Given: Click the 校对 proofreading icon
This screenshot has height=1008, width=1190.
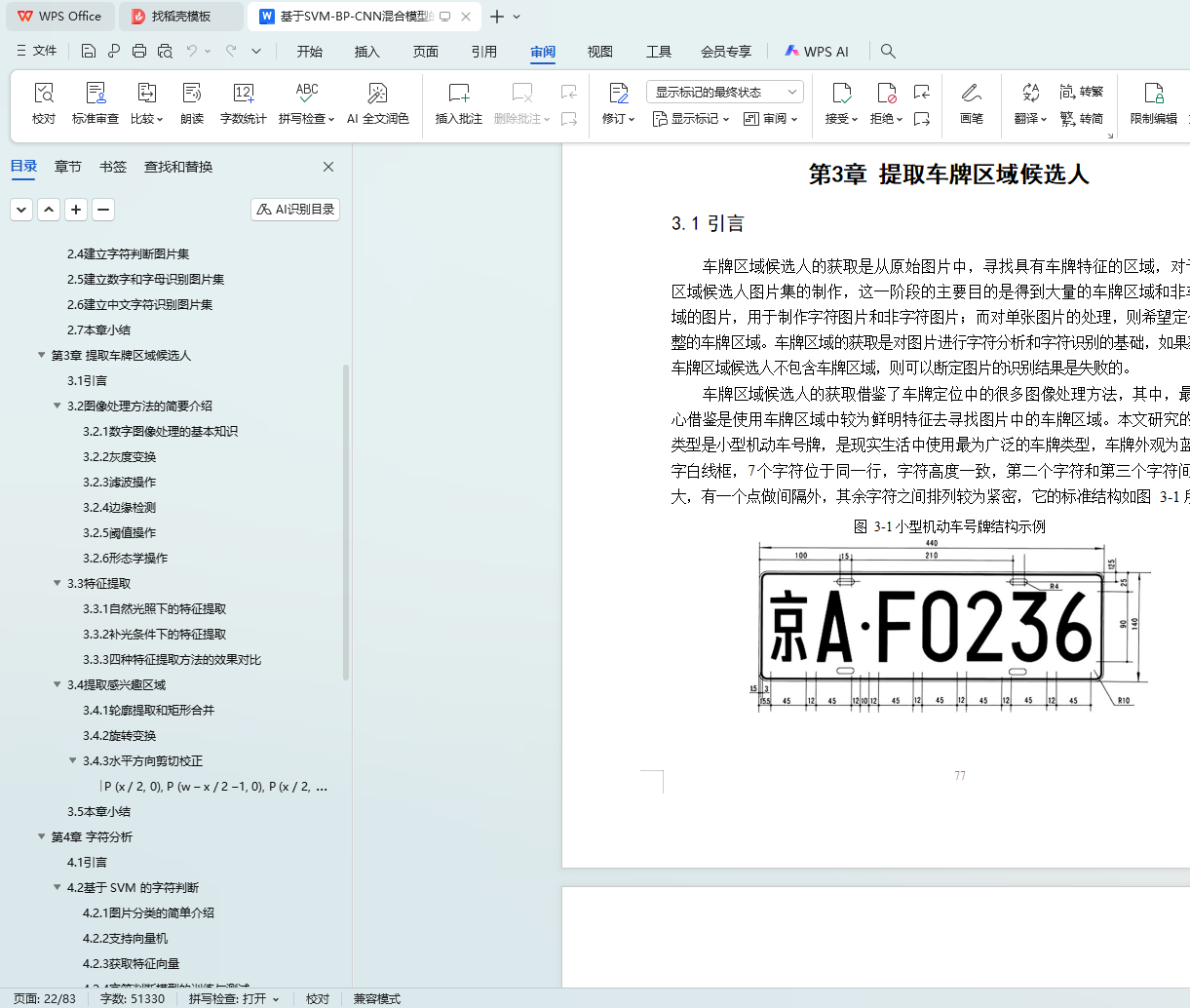Looking at the screenshot, I should click(44, 102).
